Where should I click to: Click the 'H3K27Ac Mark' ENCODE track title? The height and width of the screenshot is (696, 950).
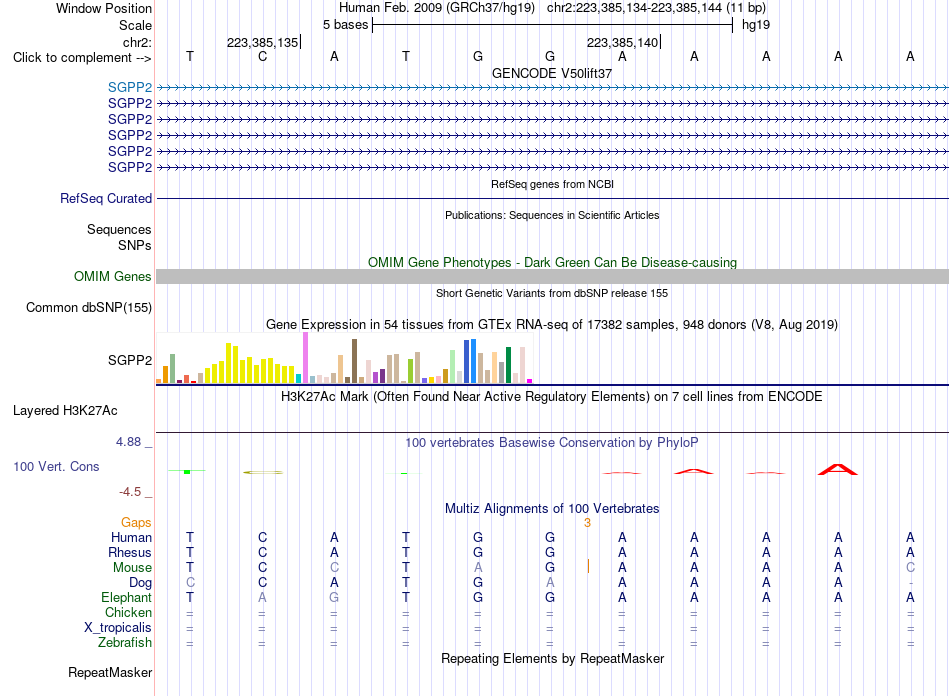click(x=552, y=397)
